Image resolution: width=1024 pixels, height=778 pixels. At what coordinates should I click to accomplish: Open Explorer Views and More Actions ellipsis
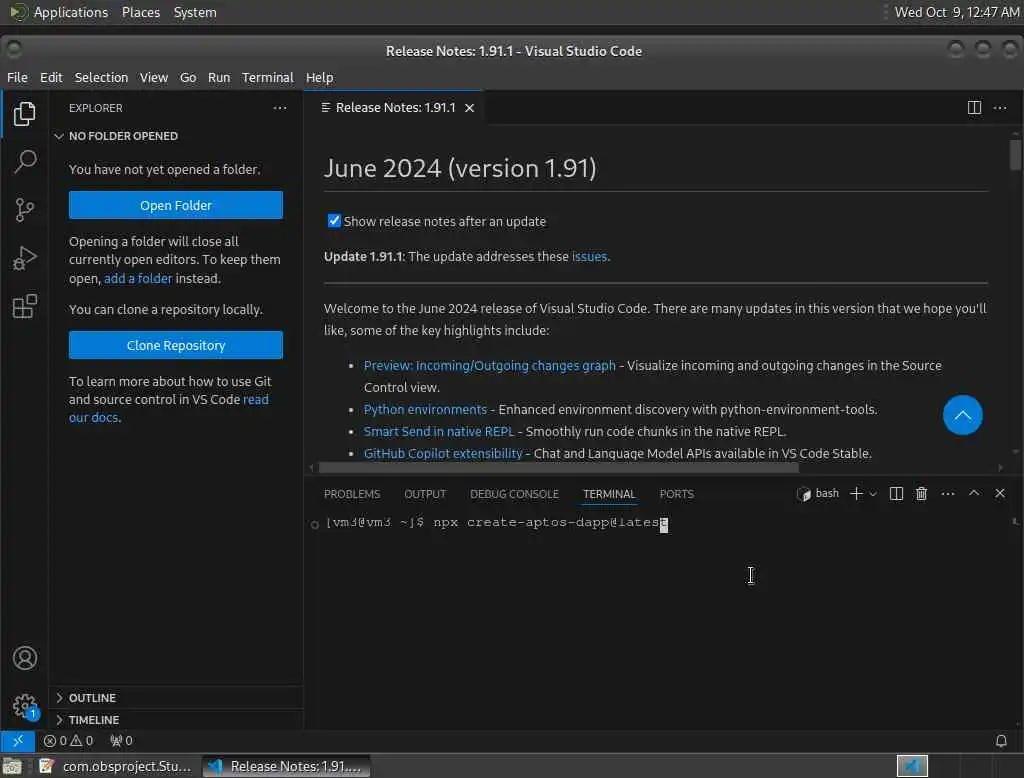click(280, 108)
